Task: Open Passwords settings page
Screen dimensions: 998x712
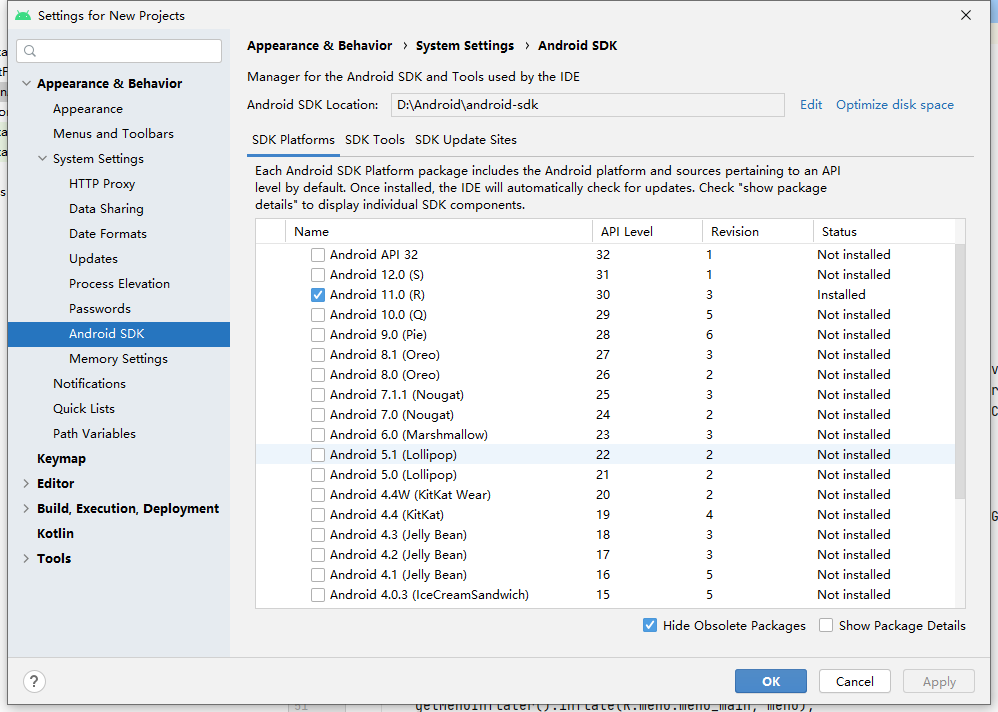Action: tap(100, 309)
